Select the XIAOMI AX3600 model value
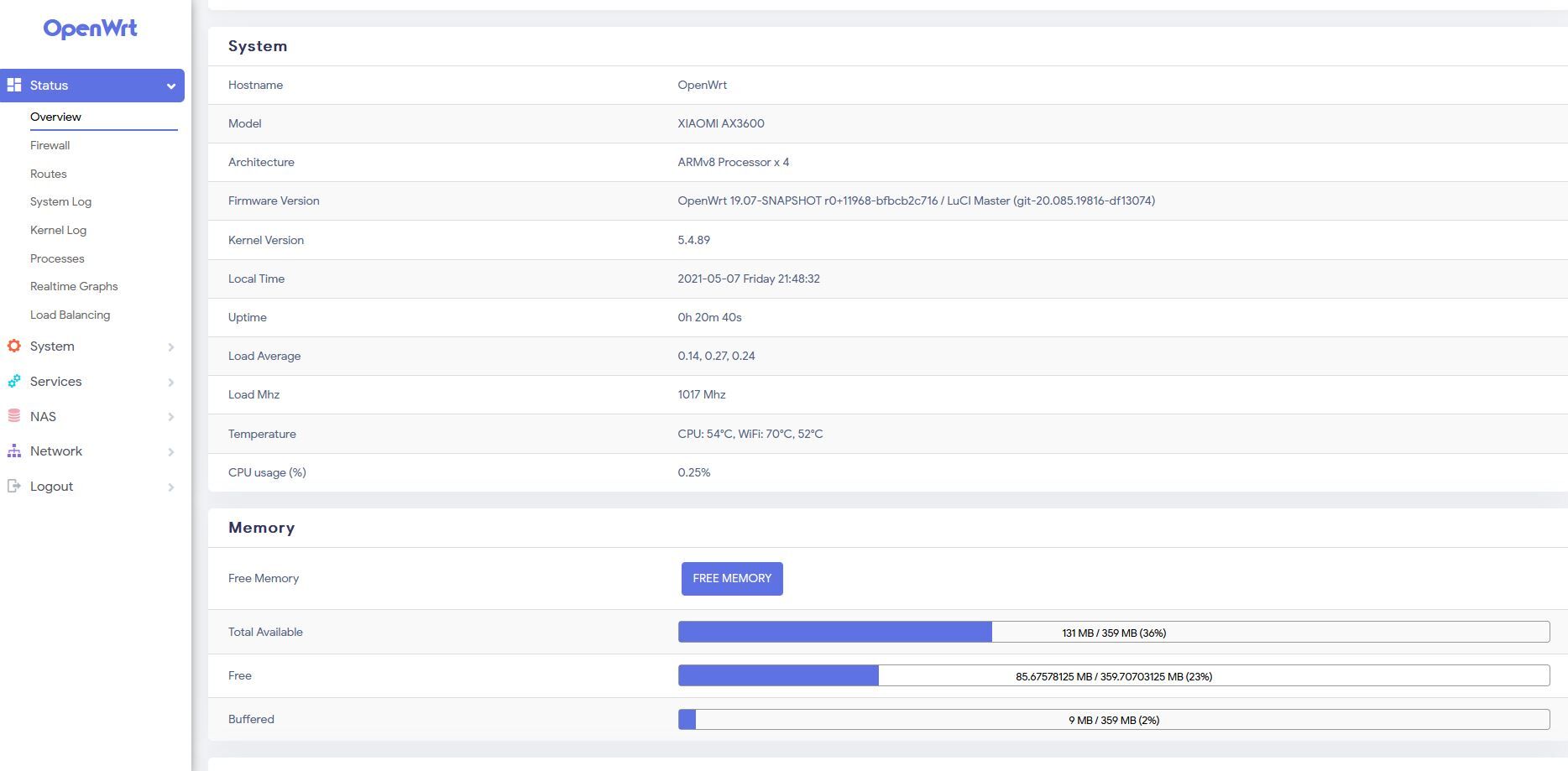This screenshot has width=1568, height=771. coord(721,123)
